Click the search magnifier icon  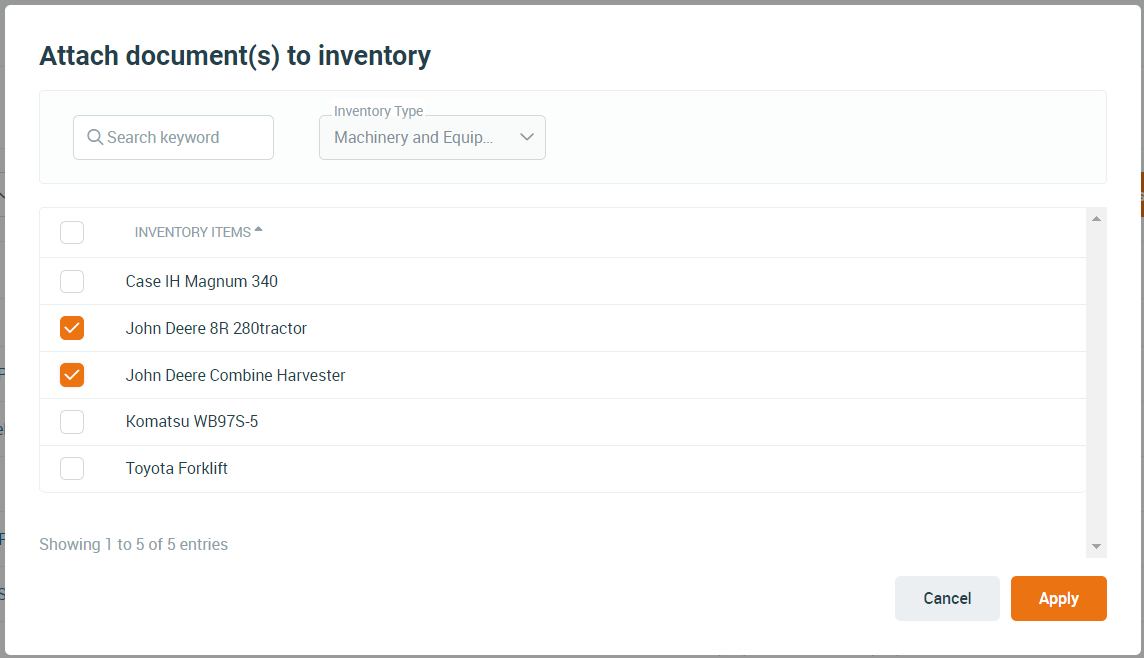click(x=95, y=137)
